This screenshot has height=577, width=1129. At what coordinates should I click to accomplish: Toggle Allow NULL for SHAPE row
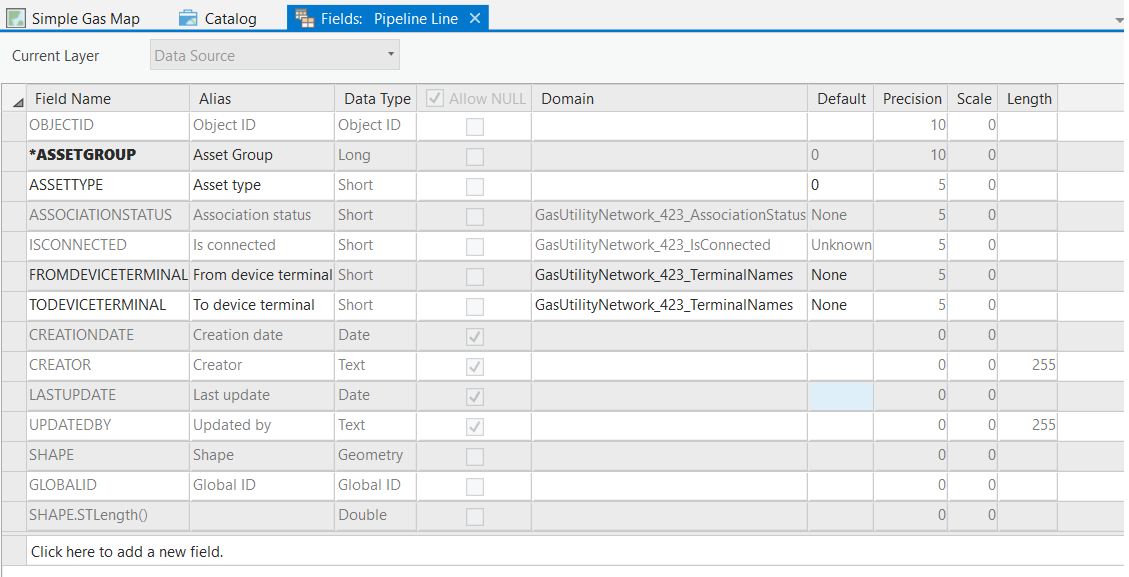click(x=474, y=457)
